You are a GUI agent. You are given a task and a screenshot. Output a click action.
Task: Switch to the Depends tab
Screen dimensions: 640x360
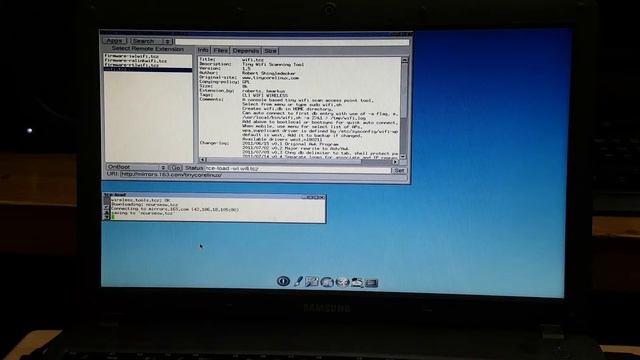(x=246, y=51)
